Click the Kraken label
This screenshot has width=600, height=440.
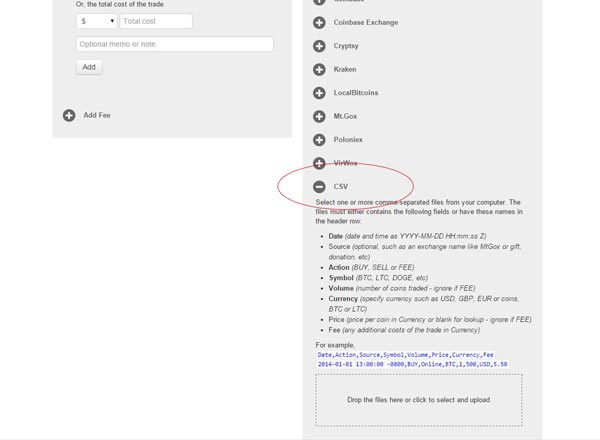click(x=345, y=69)
